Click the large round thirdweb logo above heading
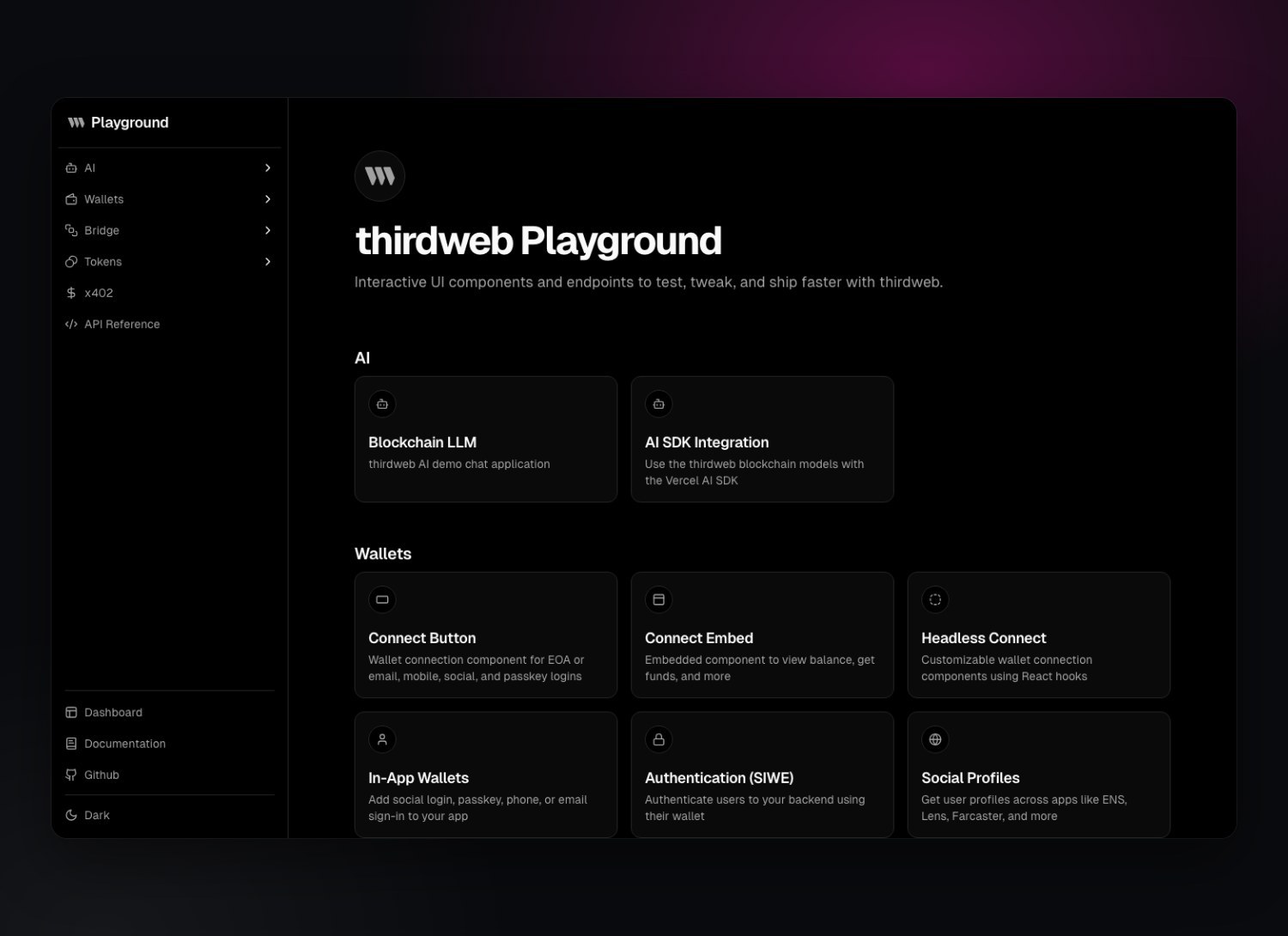This screenshot has height=936, width=1288. [x=380, y=176]
